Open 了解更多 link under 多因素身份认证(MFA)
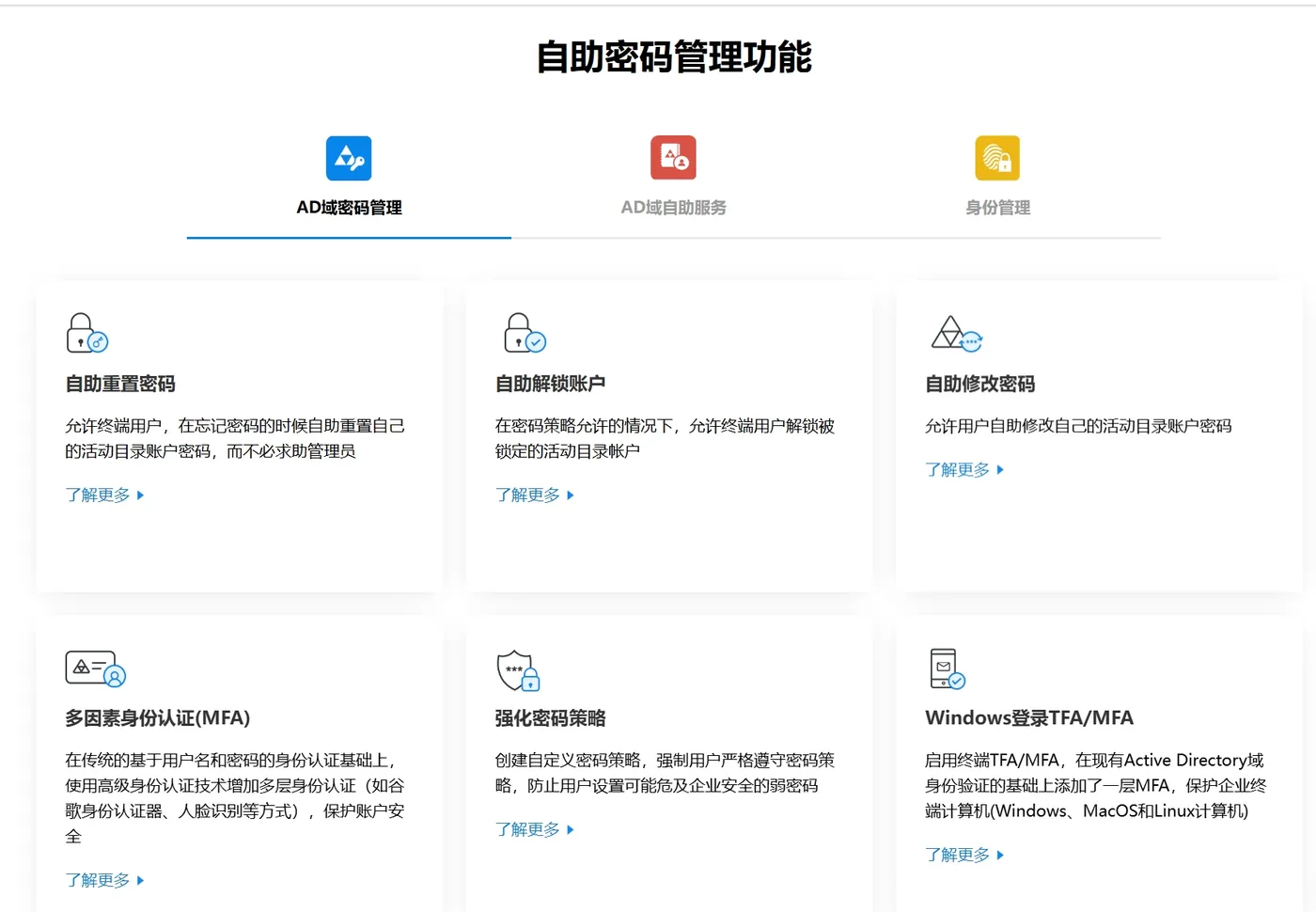1316x912 pixels. coord(104,881)
